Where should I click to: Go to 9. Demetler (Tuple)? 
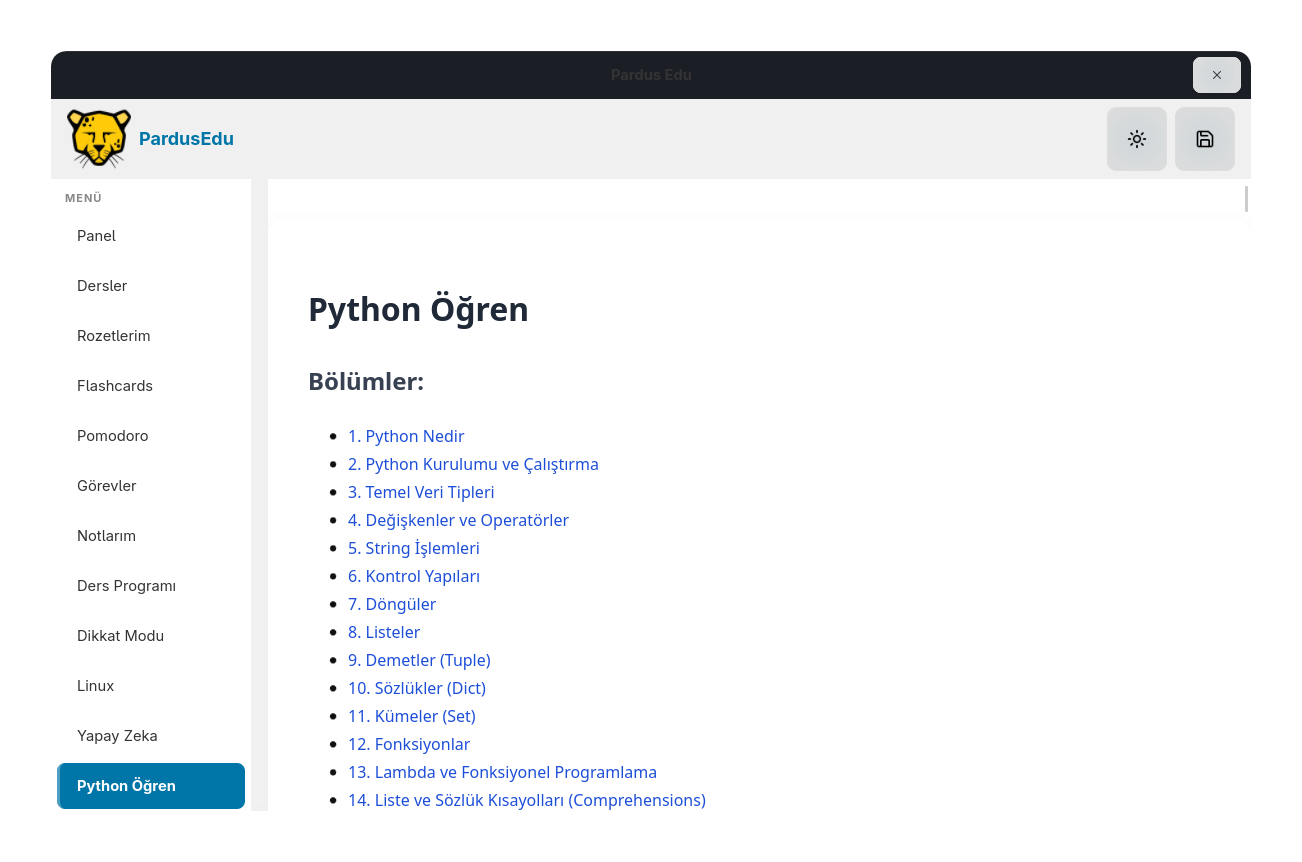click(x=419, y=660)
